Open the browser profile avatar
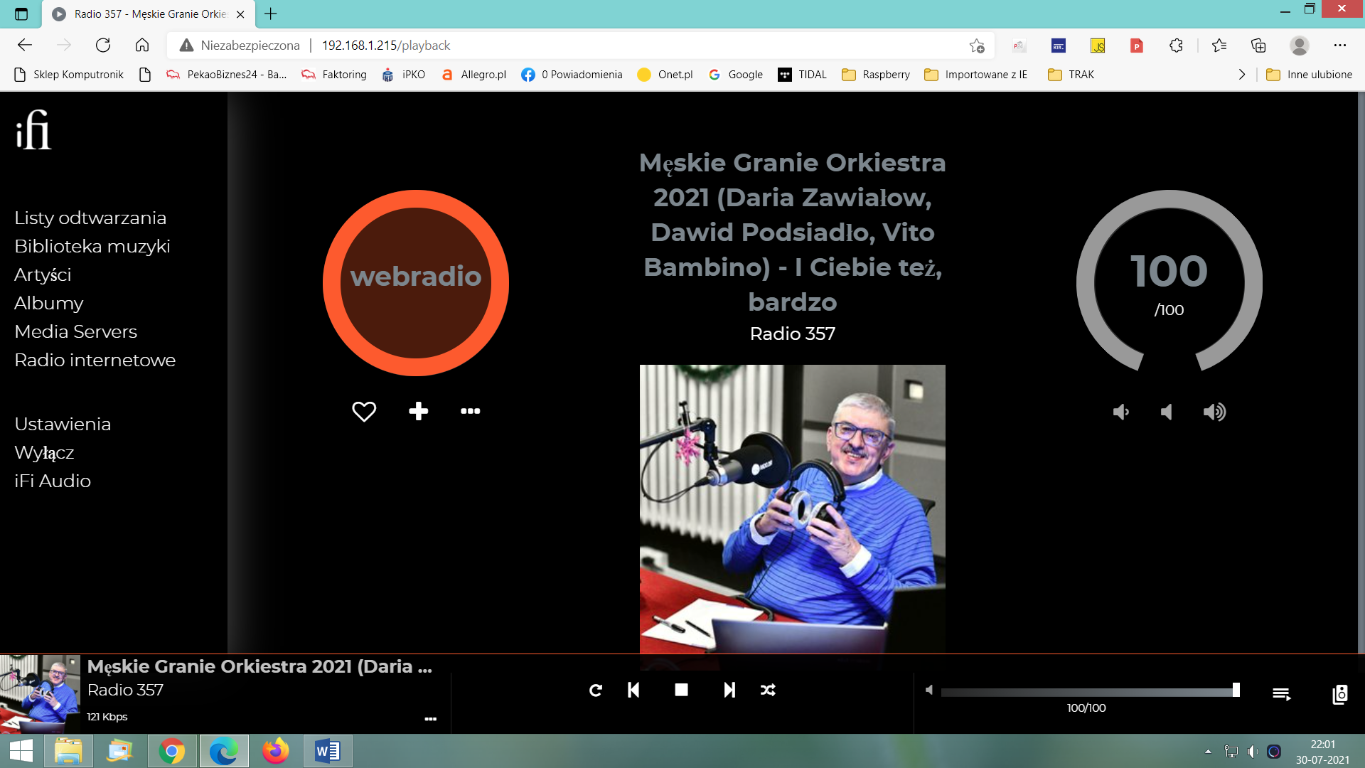Image resolution: width=1365 pixels, height=768 pixels. (x=1299, y=45)
